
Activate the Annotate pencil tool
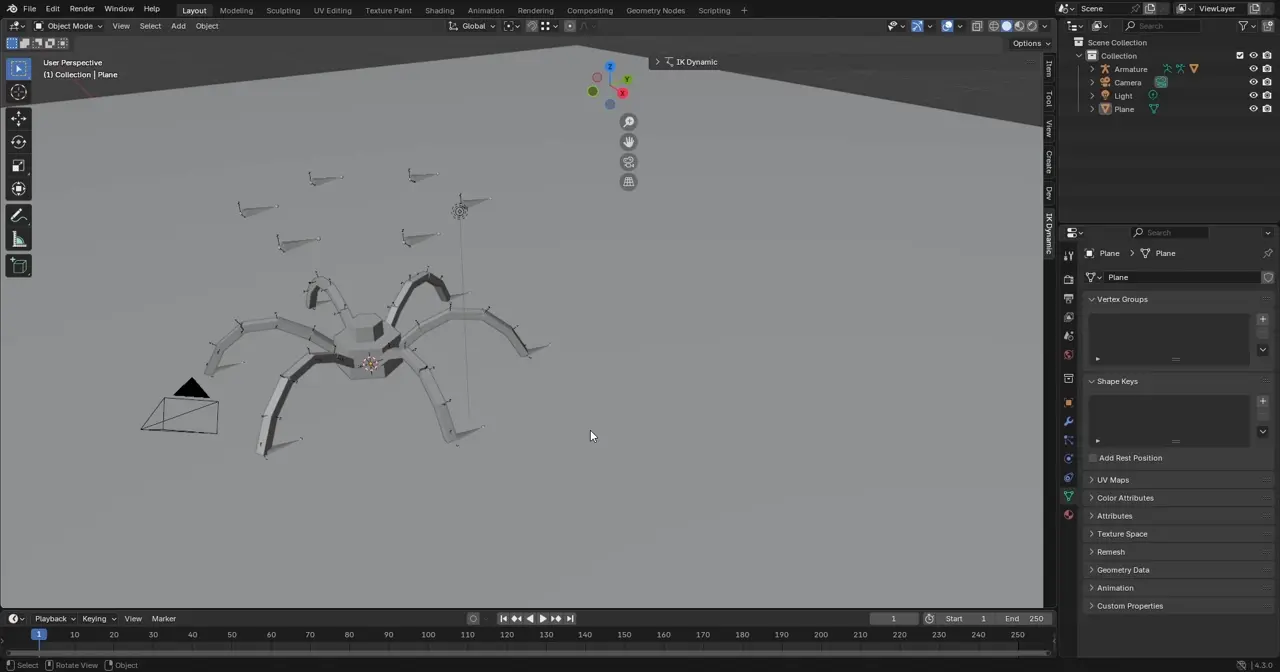click(18, 216)
